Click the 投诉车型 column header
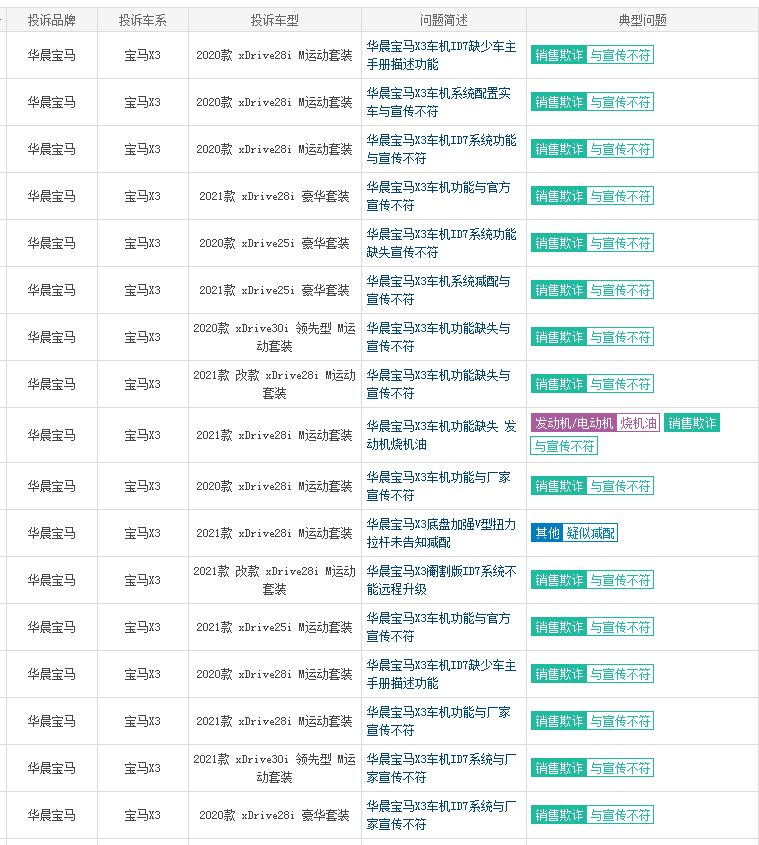This screenshot has width=759, height=845. click(274, 20)
